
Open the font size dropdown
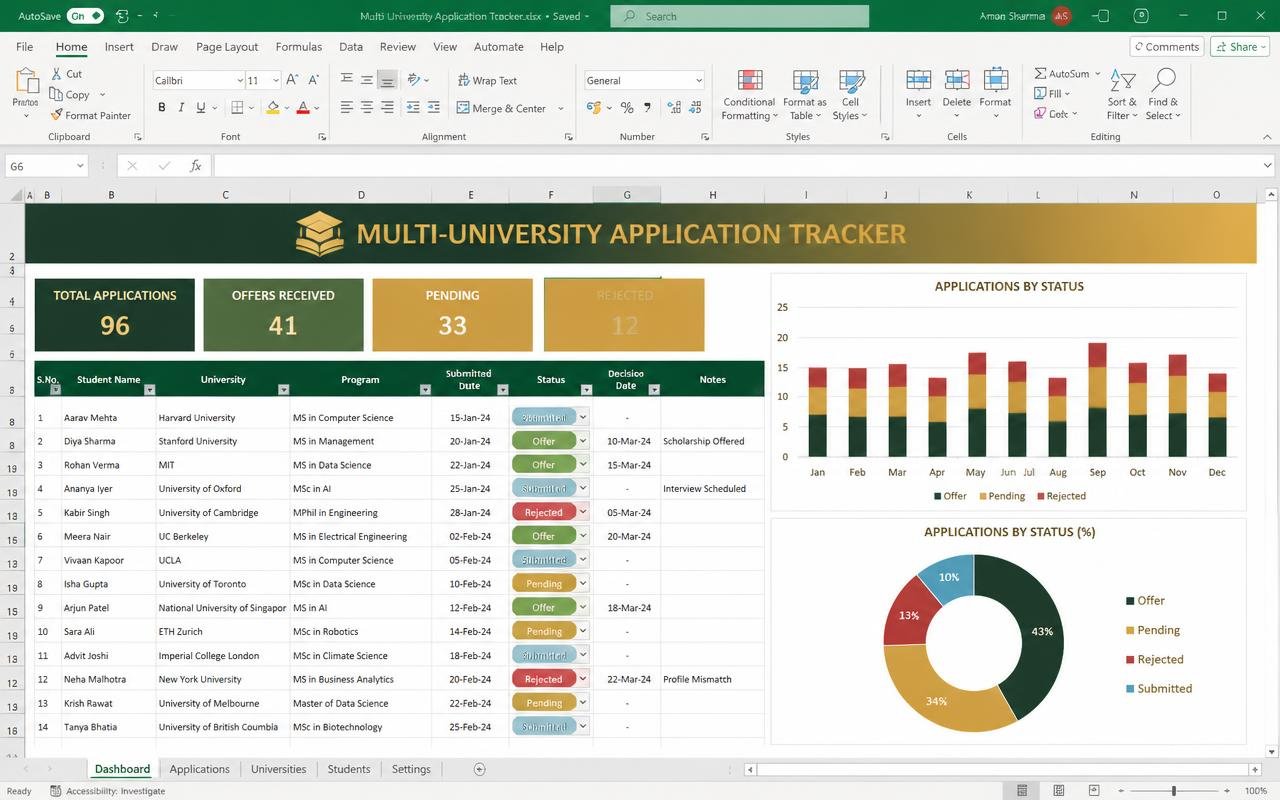coord(275,81)
